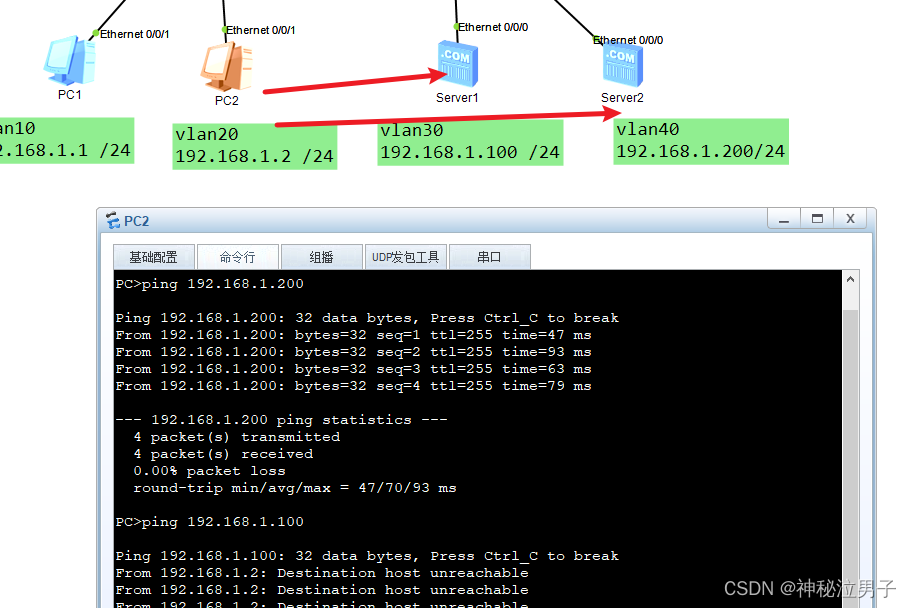This screenshot has height=608, width=911.
Task: Click the '4 packet(s) received' line
Action: [223, 453]
